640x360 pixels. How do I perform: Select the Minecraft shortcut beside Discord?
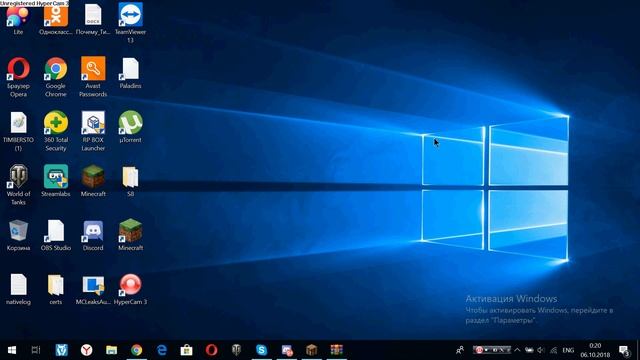[130, 235]
